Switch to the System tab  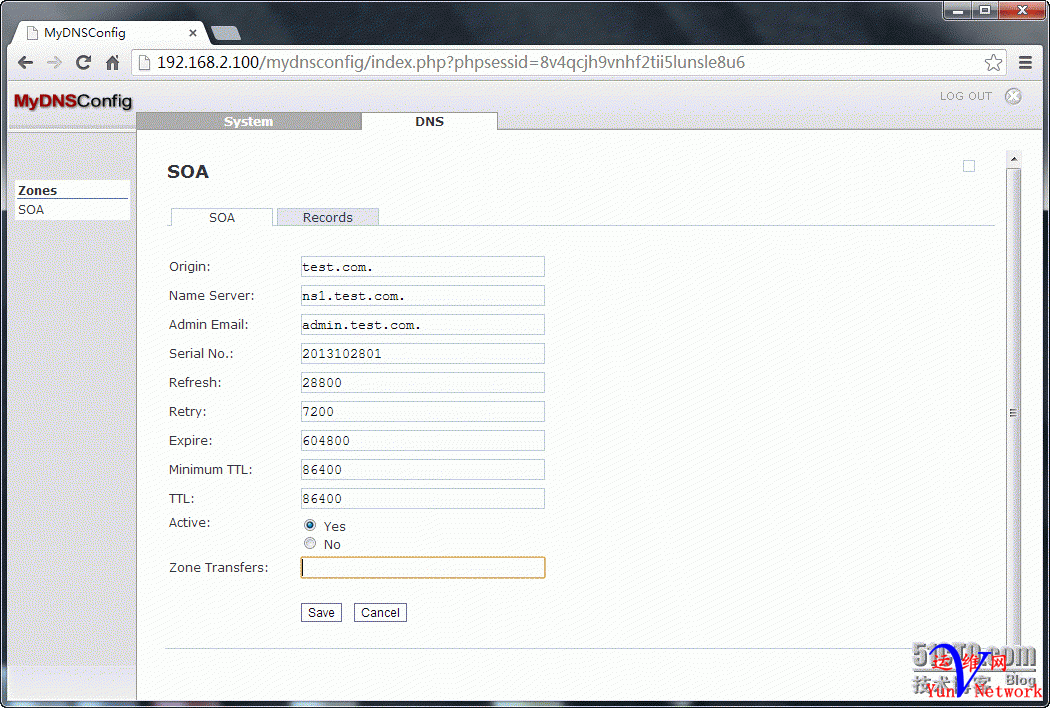click(x=248, y=121)
